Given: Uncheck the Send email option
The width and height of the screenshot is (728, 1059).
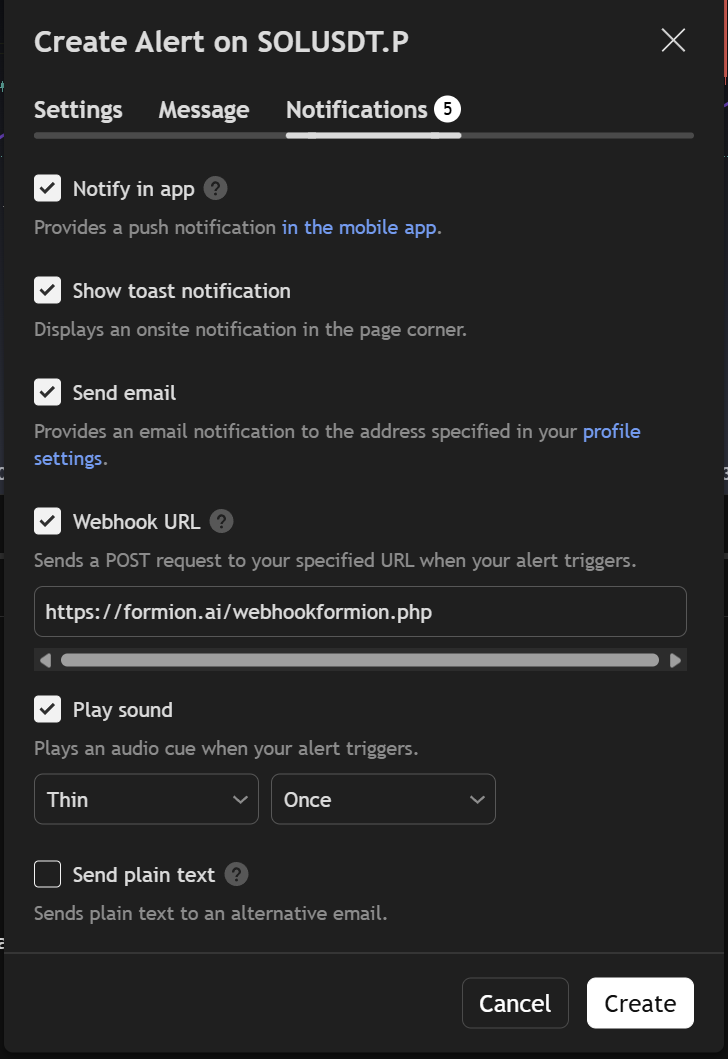Looking at the screenshot, I should (48, 393).
